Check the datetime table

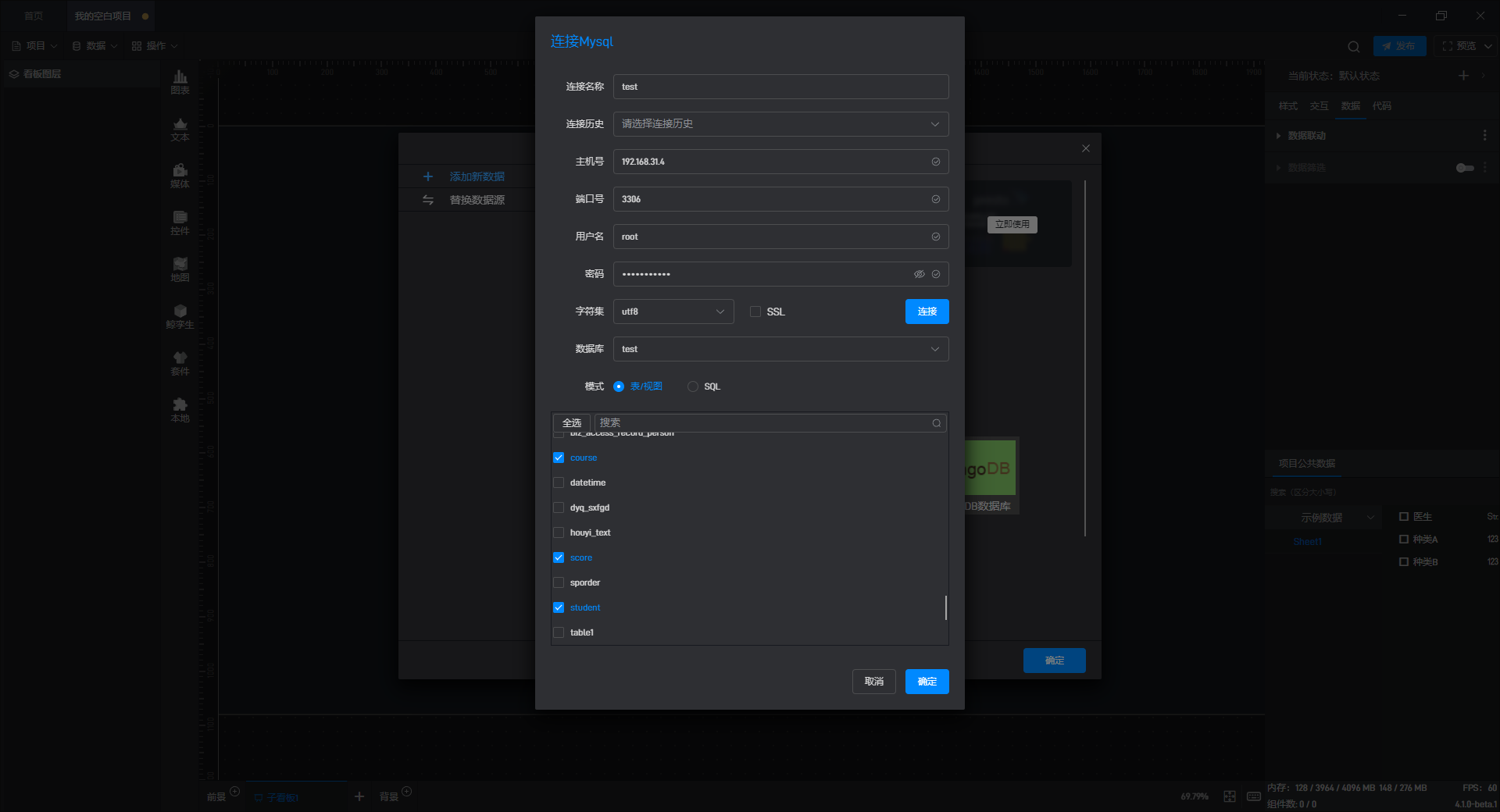coord(559,483)
